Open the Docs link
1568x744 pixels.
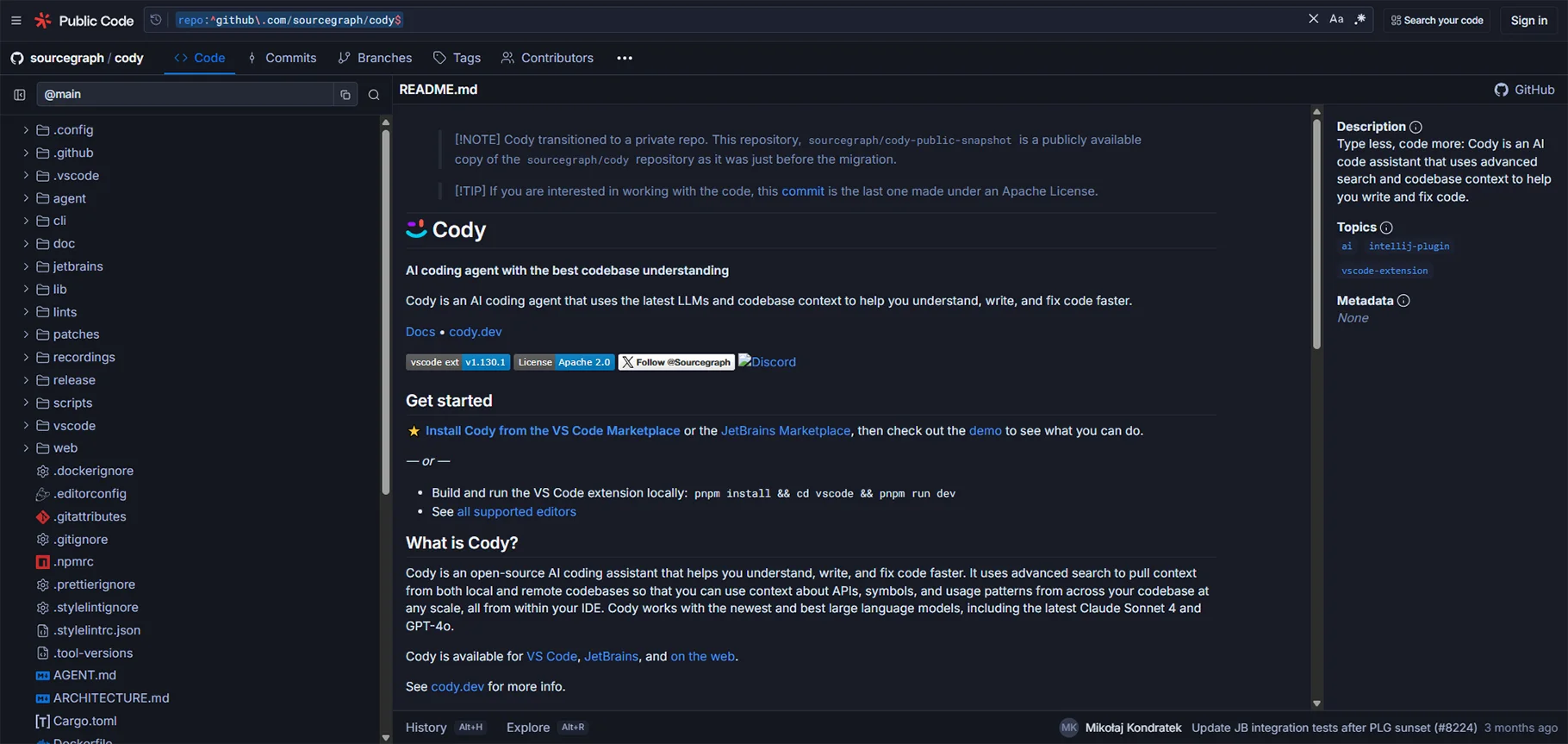(x=420, y=332)
